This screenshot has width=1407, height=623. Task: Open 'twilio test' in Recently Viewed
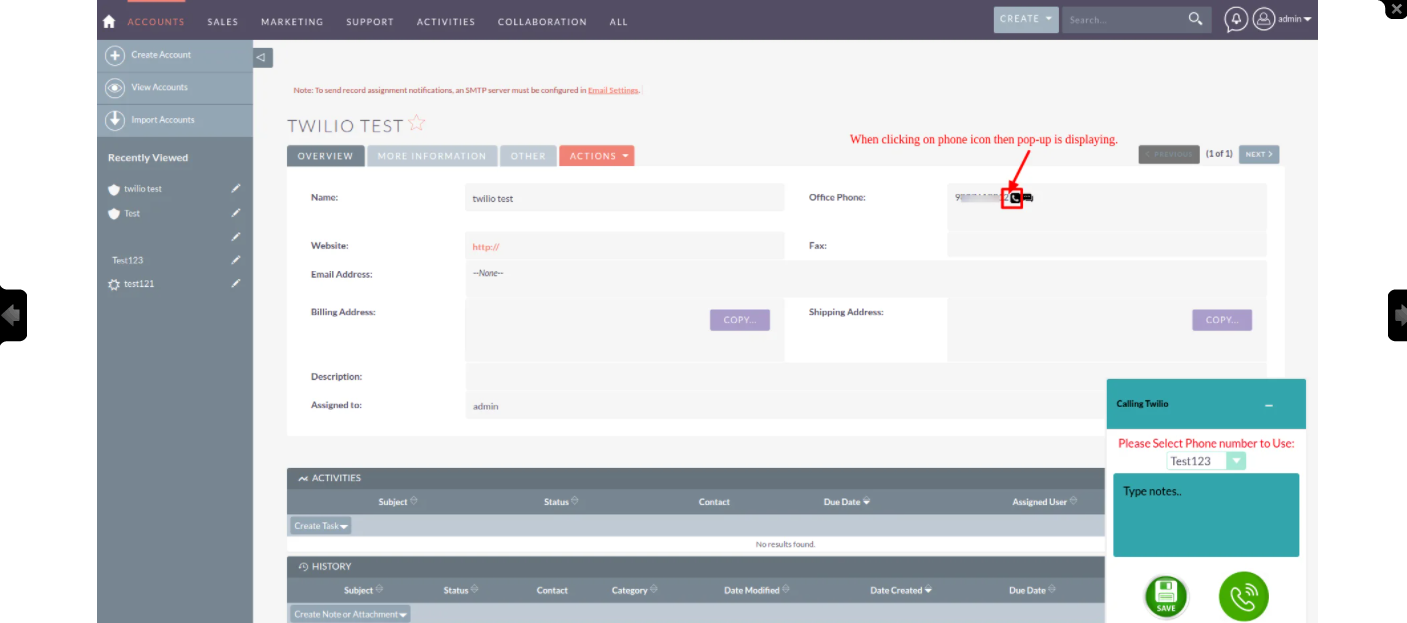point(143,189)
